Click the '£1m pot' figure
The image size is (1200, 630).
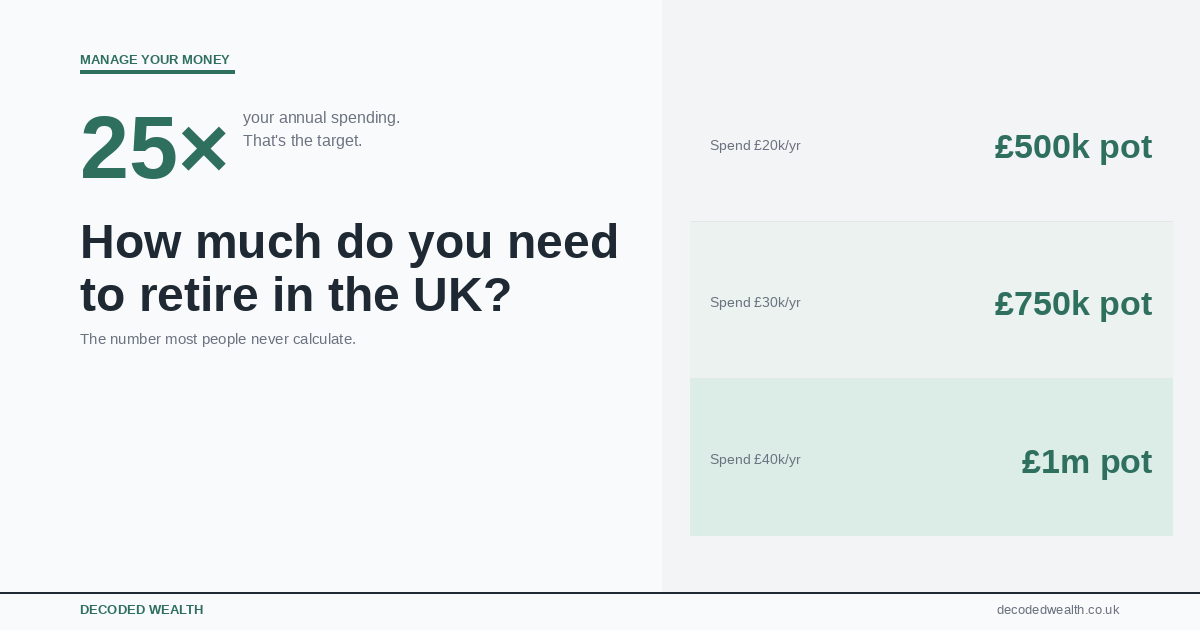[1086, 462]
